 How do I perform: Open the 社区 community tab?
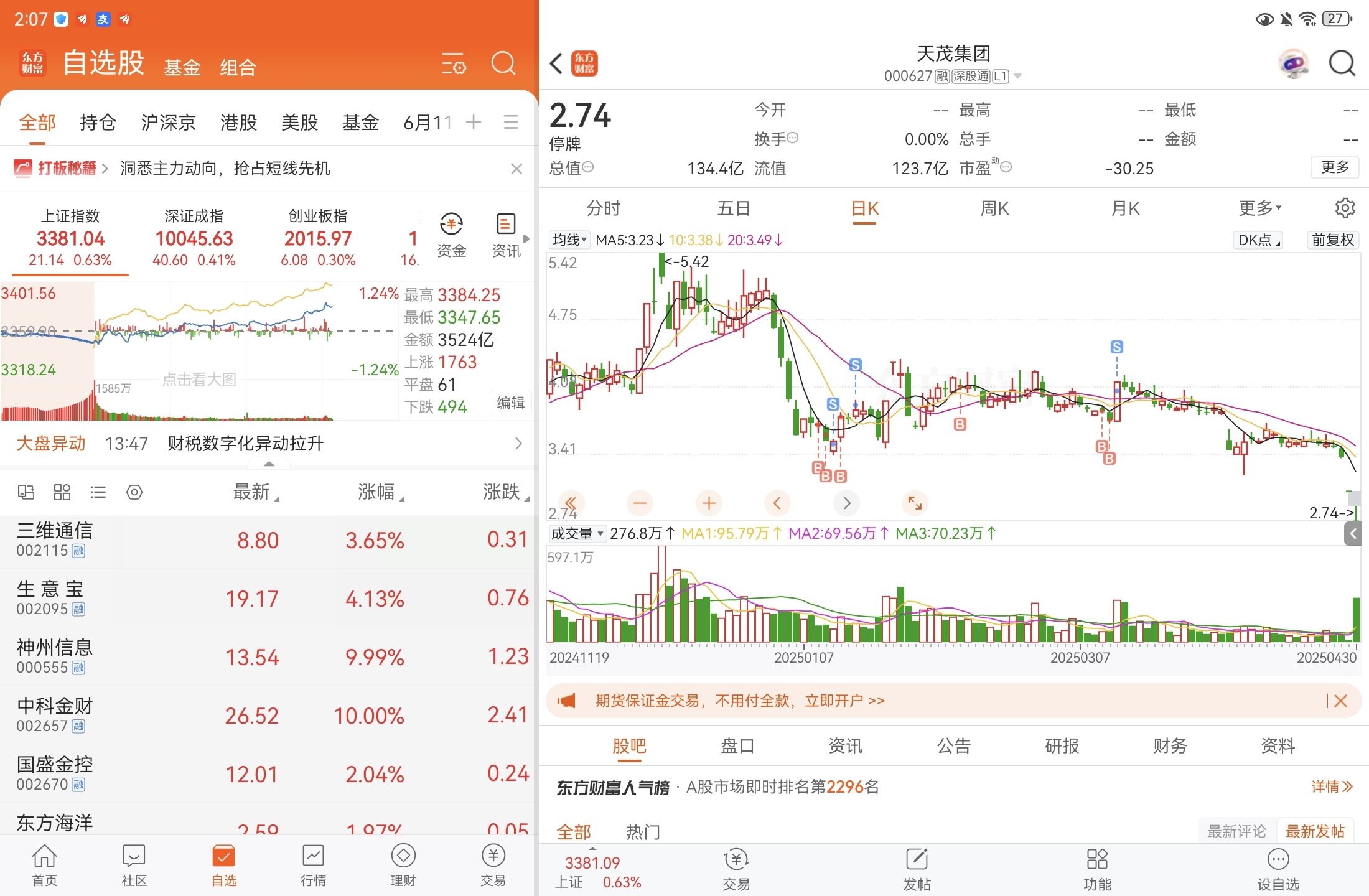coord(134,866)
